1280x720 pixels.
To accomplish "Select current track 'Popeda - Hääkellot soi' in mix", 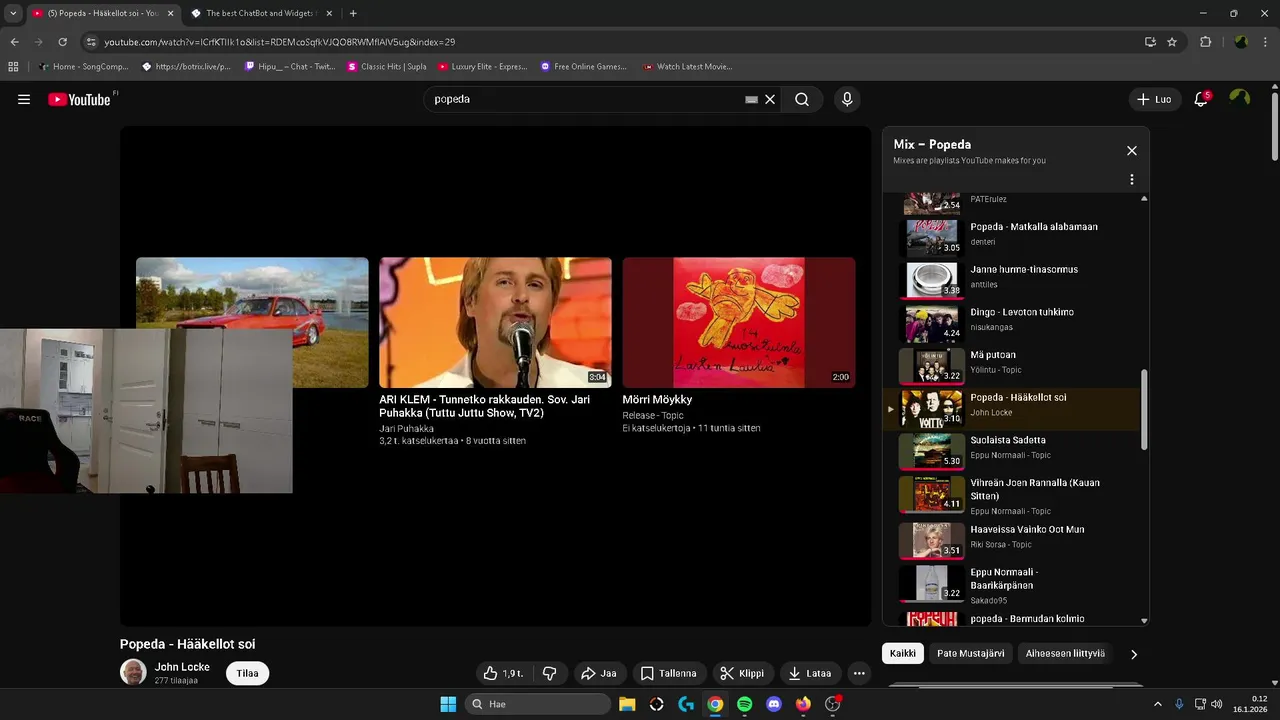I will click(1014, 409).
